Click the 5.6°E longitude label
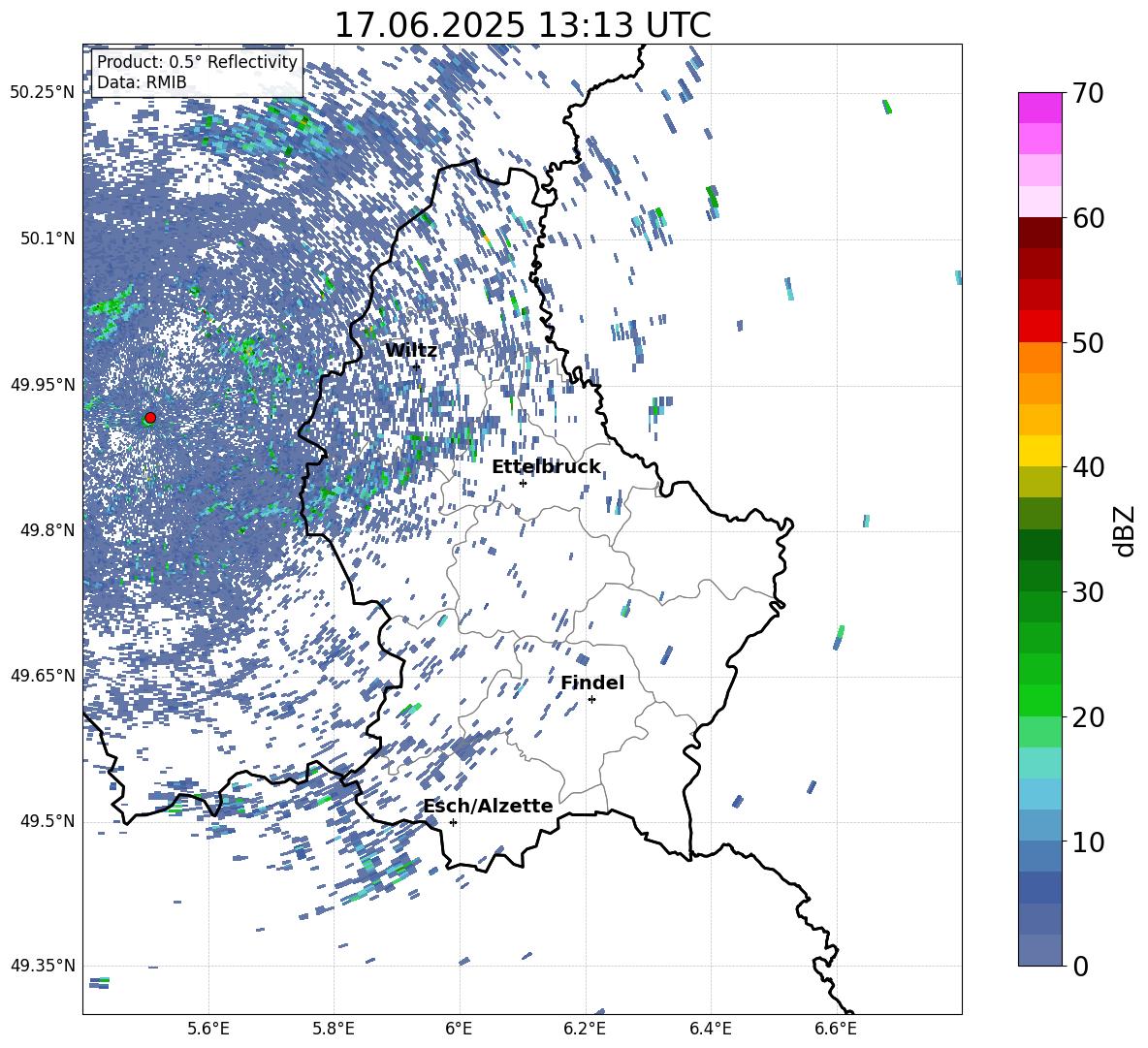1148x1048 pixels. 208,1029
